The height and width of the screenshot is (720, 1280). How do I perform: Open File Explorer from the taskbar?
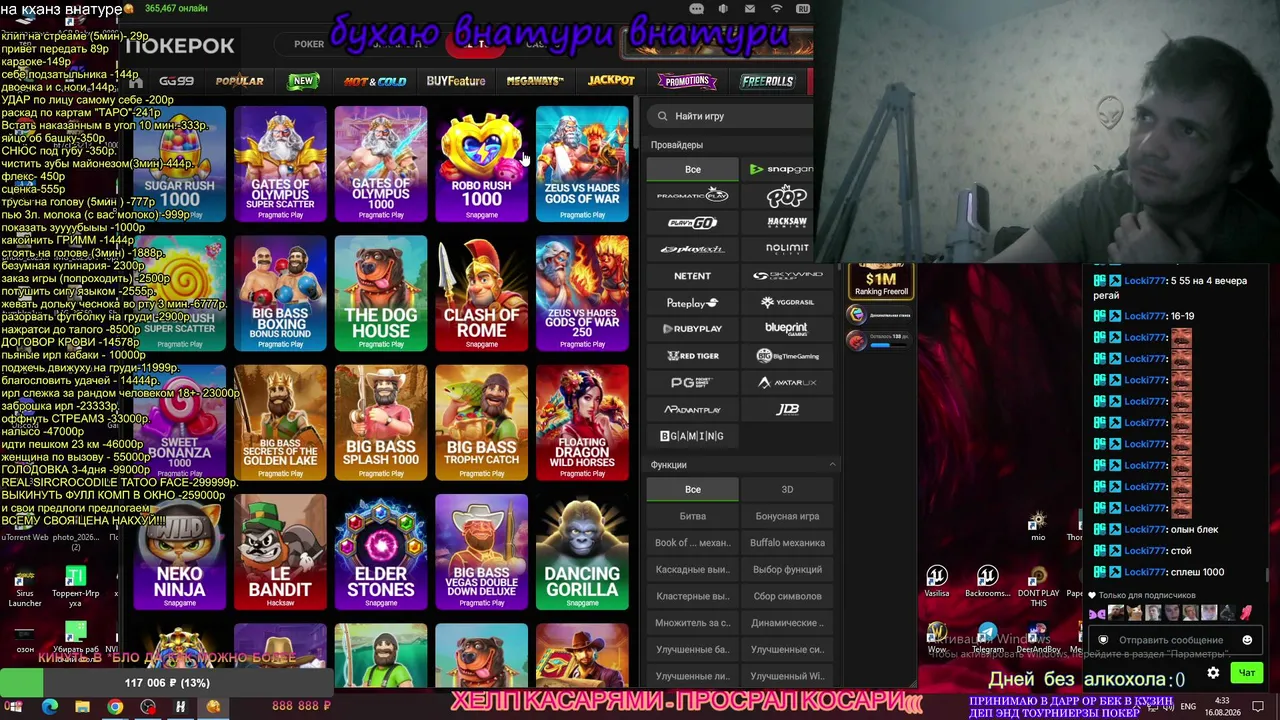[82, 707]
